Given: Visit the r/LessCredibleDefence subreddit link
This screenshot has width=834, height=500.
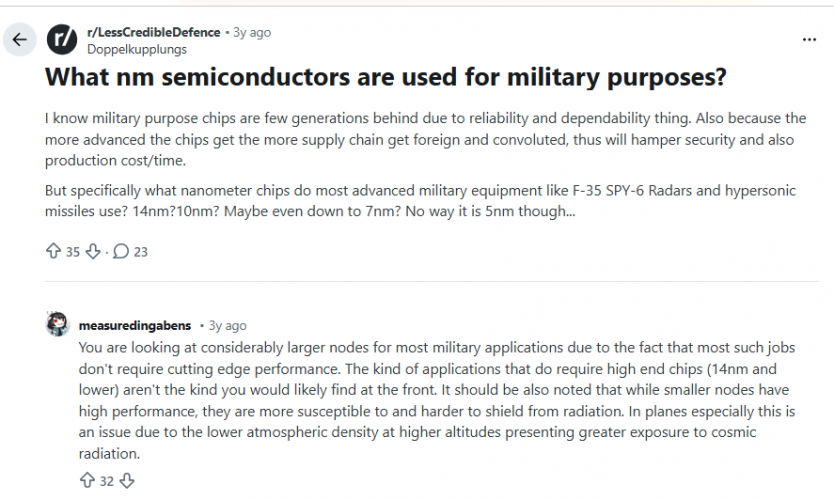Looking at the screenshot, I should click(155, 32).
